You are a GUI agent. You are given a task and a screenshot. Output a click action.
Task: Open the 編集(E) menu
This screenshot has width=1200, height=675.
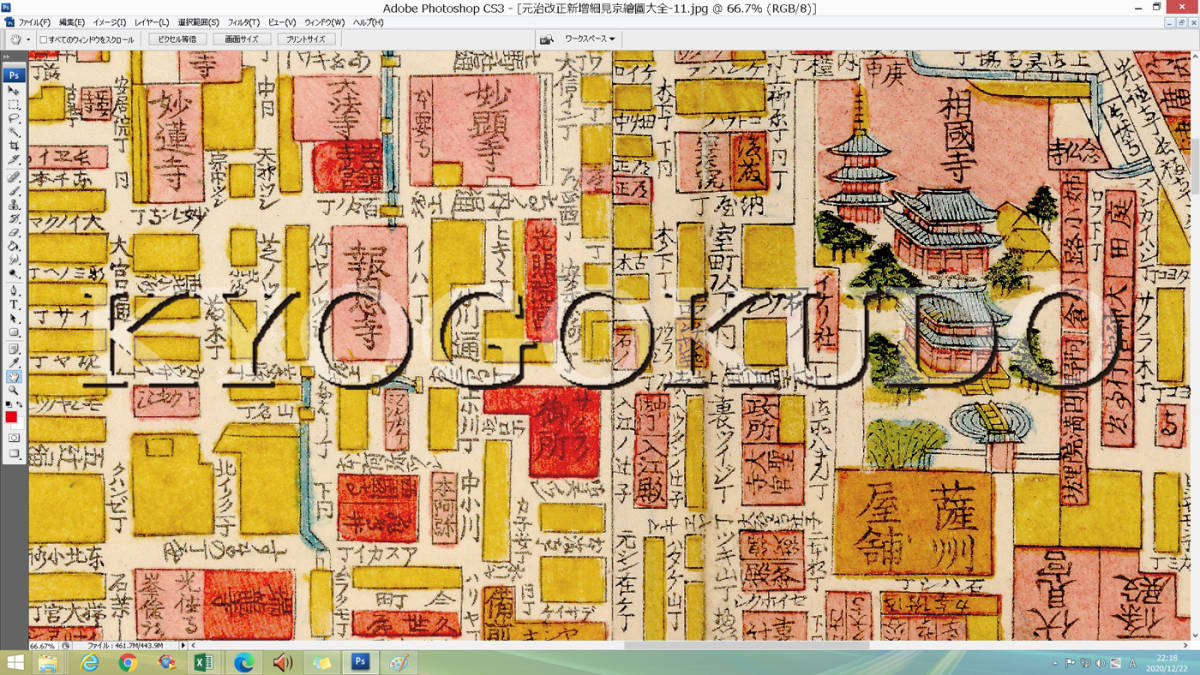point(72,22)
